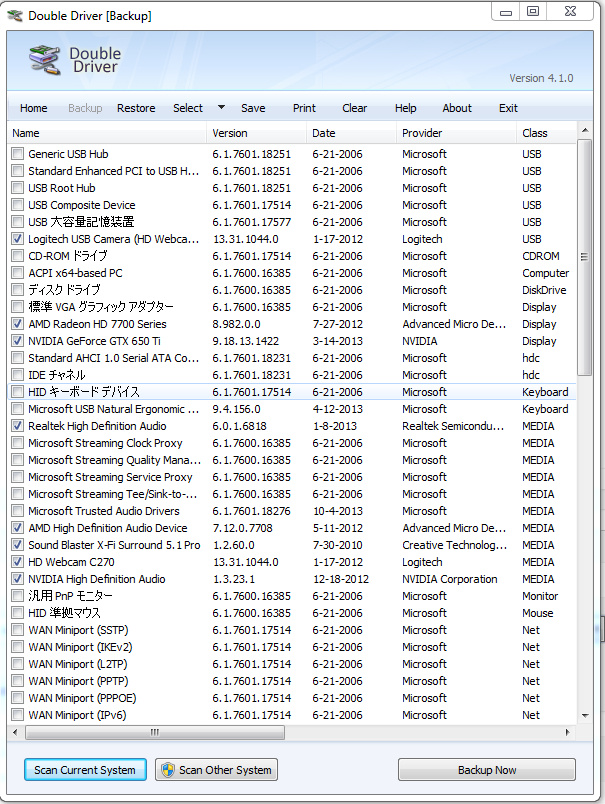Open the Select dropdown arrow
This screenshot has width=605, height=804.
[221, 108]
